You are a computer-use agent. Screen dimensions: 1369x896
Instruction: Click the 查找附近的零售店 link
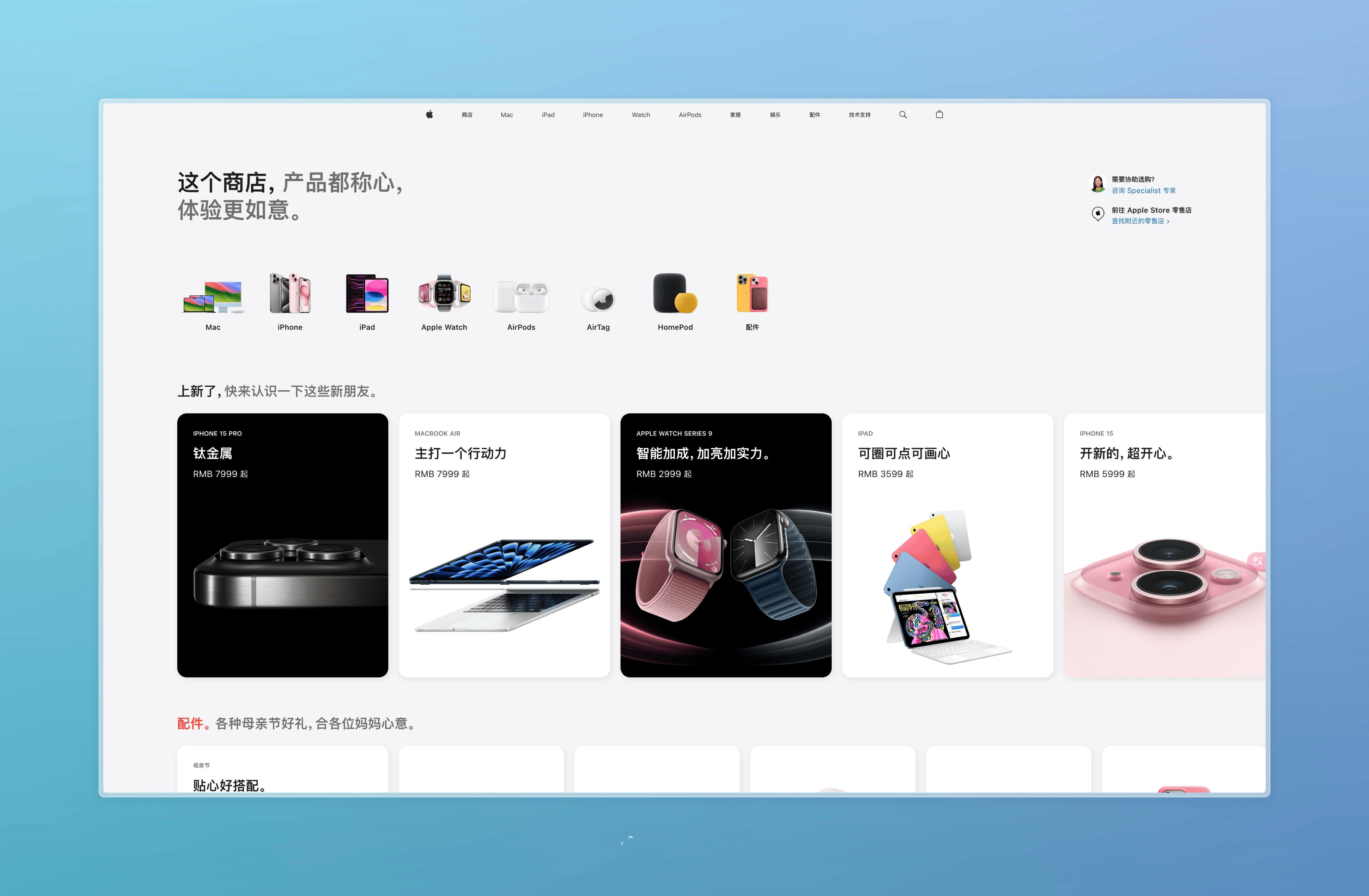(x=1140, y=221)
